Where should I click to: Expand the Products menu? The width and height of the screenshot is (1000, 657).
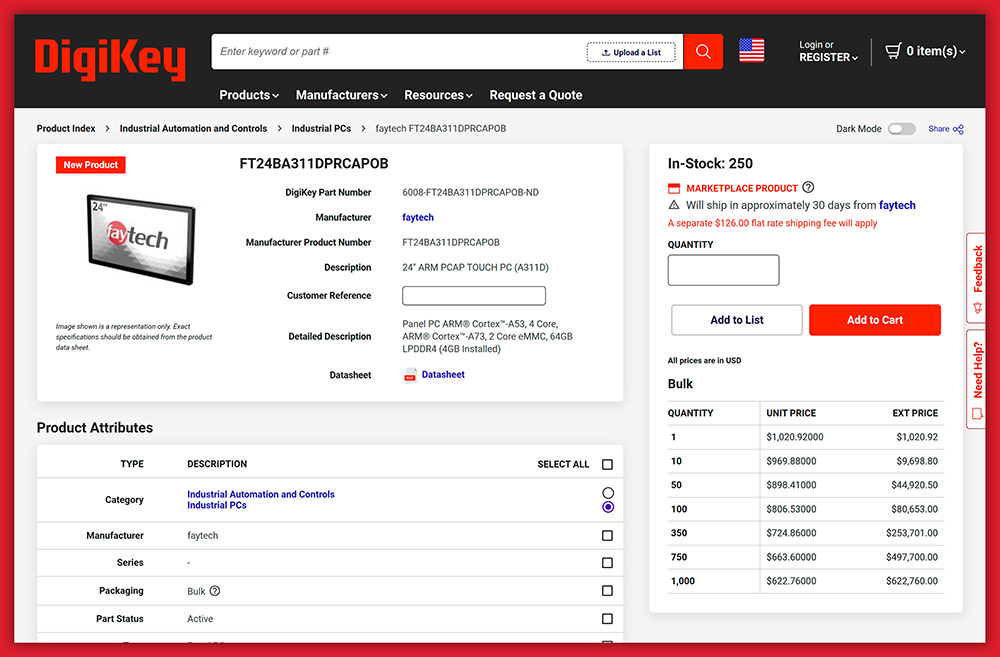coord(249,95)
